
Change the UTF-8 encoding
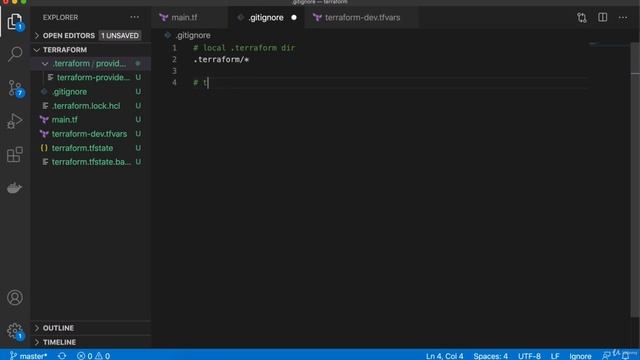pos(529,356)
